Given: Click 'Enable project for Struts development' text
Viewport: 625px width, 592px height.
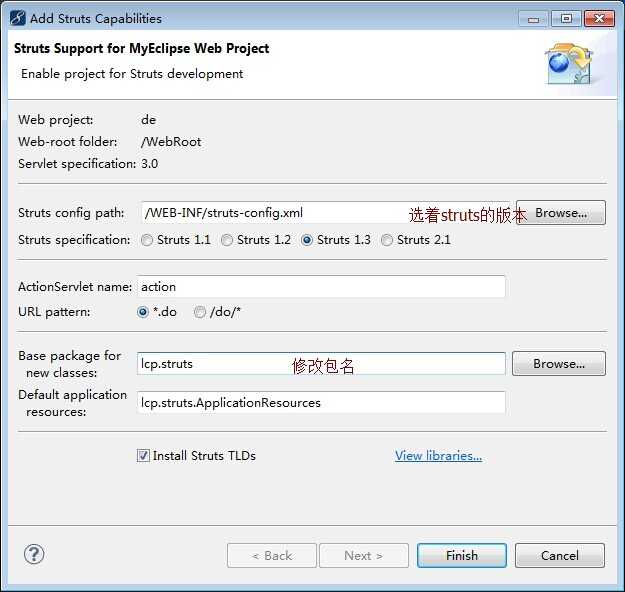Looking at the screenshot, I should [x=132, y=74].
